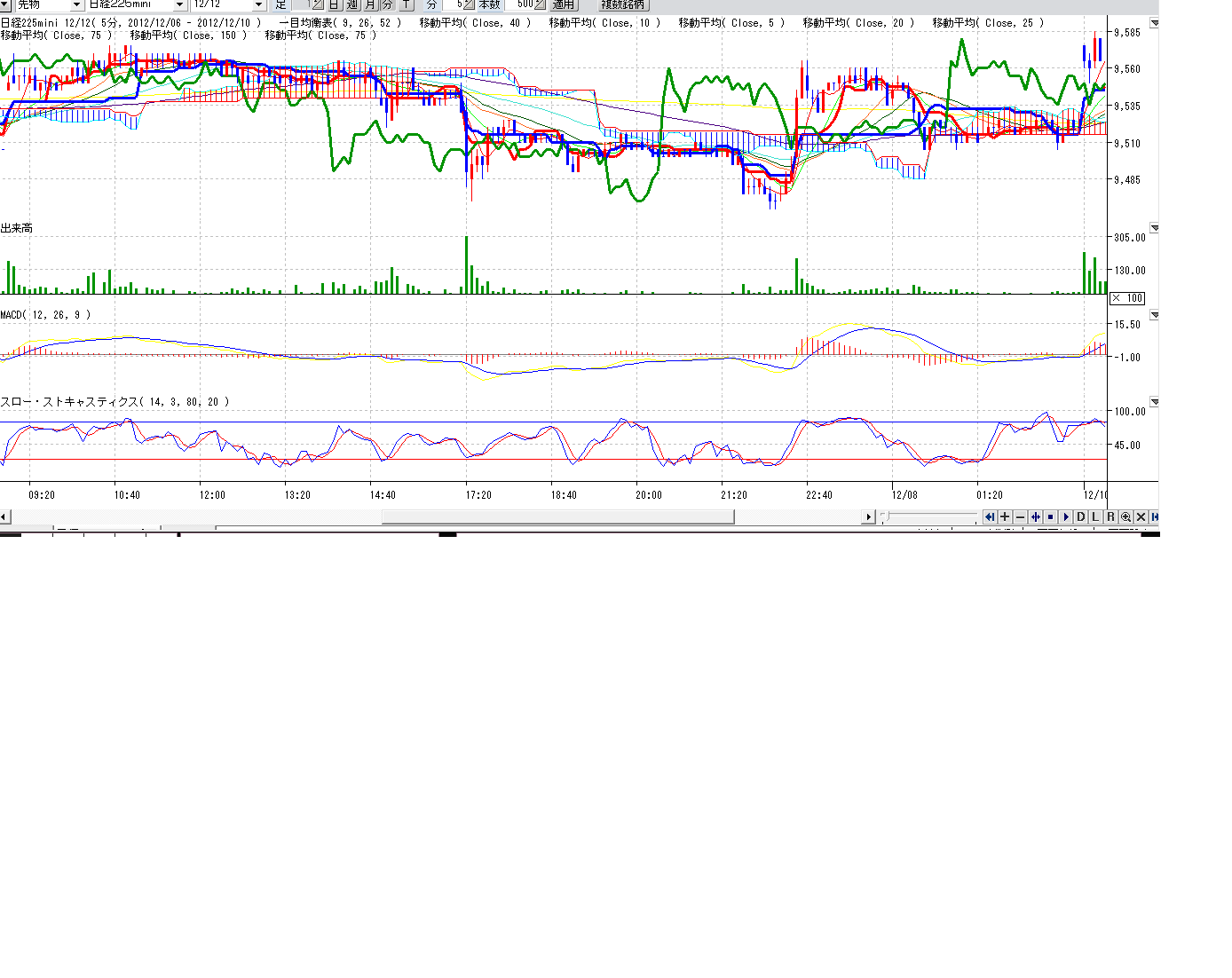Click the 複数銘柄 button
Image resolution: width=1232 pixels, height=978 pixels.
[622, 5]
